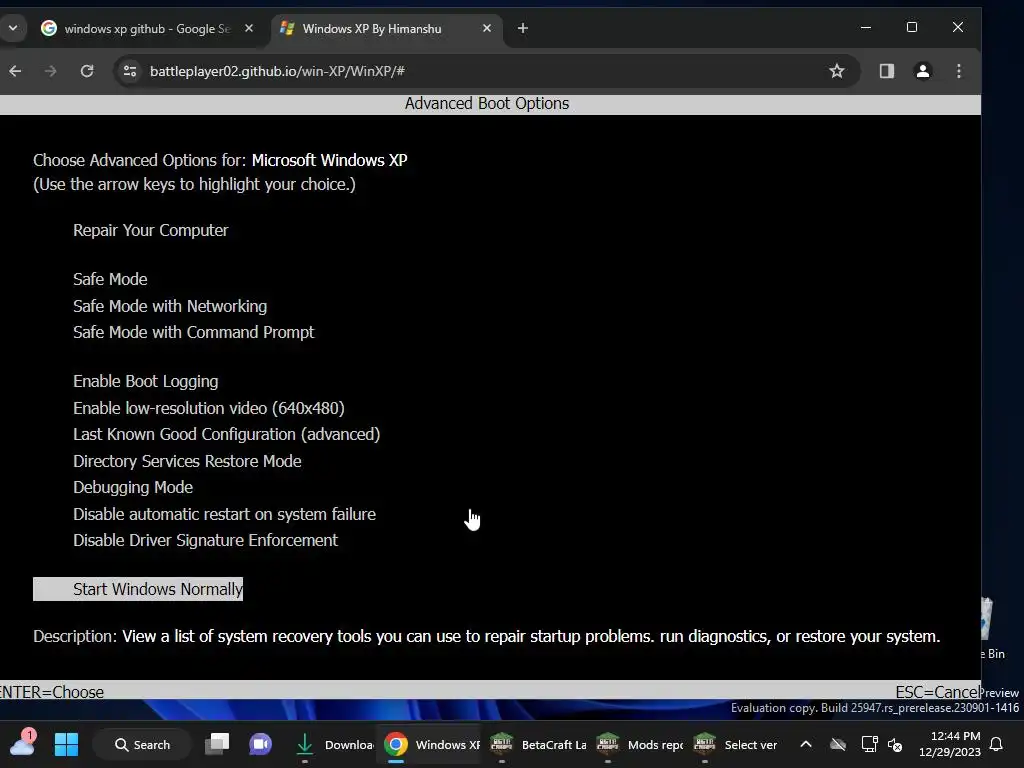Reload the current page
This screenshot has width=1024, height=768.
tap(87, 71)
